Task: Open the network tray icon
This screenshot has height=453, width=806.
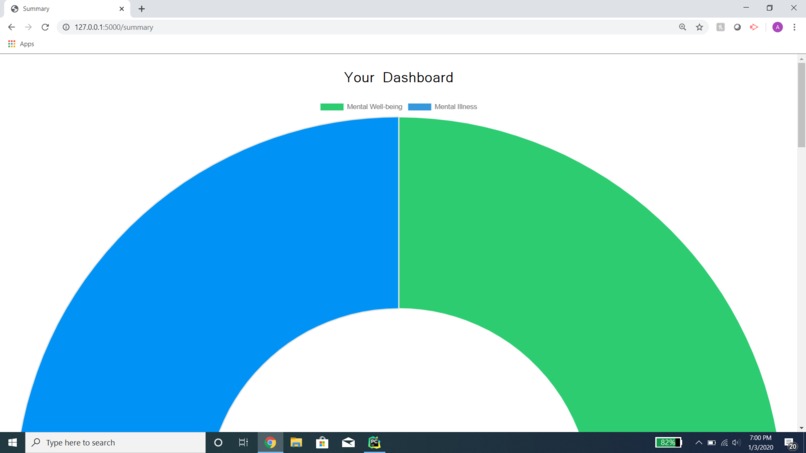Action: point(724,442)
